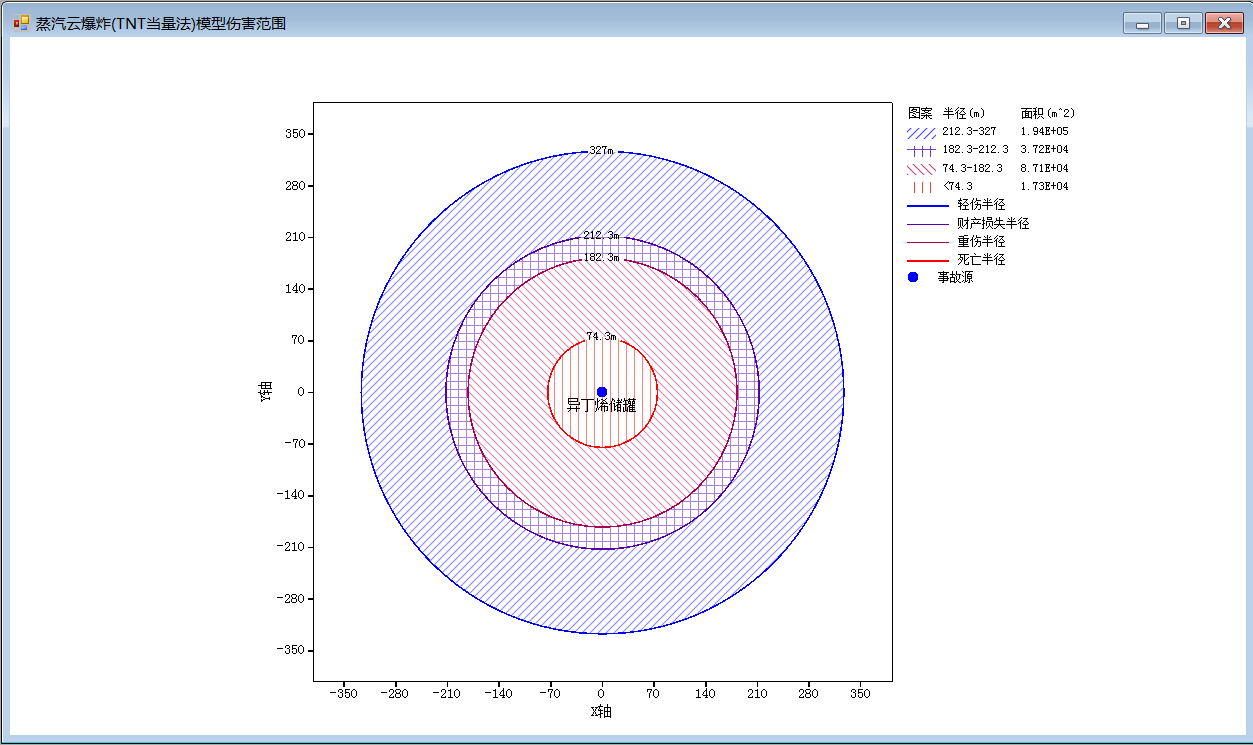Screen dimensions: 1253x745
Task: Click the 212.3-327 radius range text
Action: 969,132
